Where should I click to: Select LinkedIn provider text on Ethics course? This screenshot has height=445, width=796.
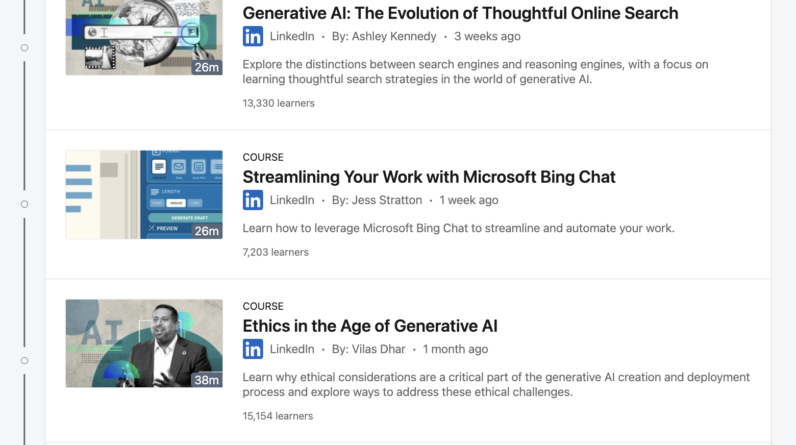point(292,349)
